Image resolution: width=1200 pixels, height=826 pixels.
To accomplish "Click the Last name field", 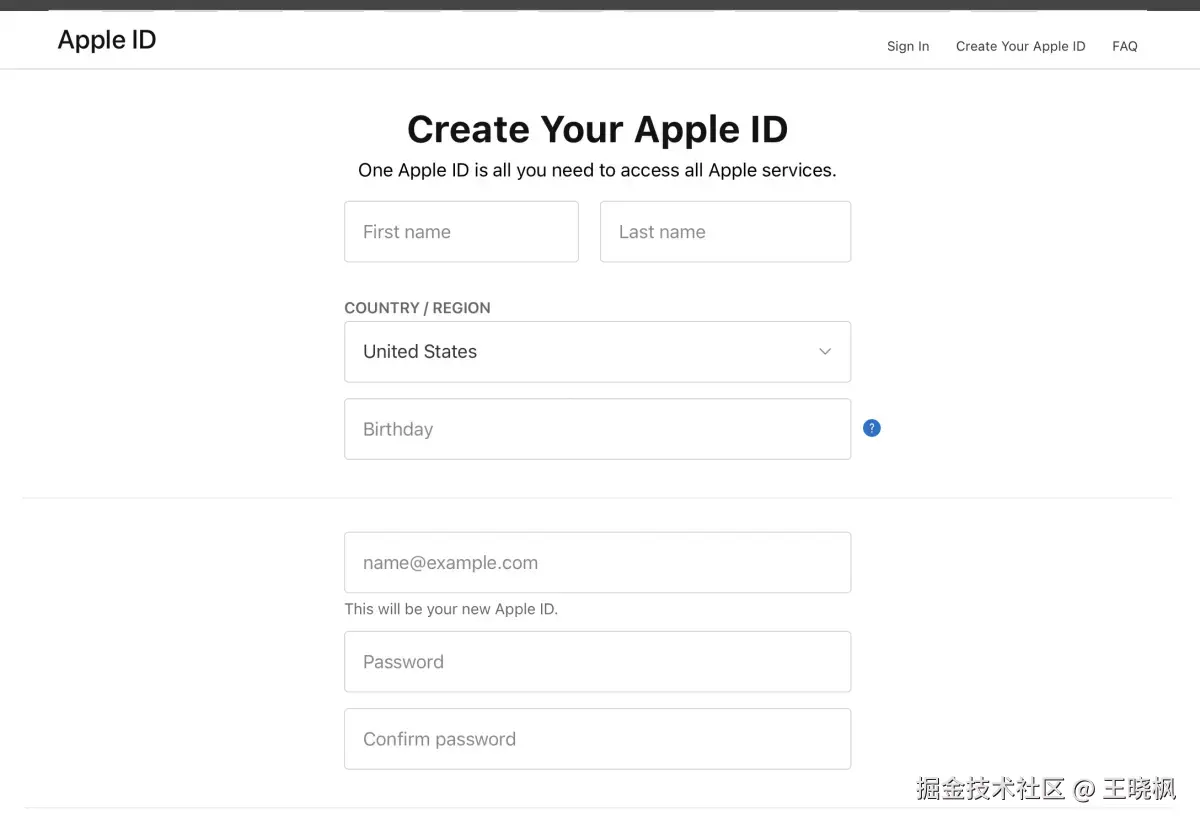I will click(x=725, y=232).
